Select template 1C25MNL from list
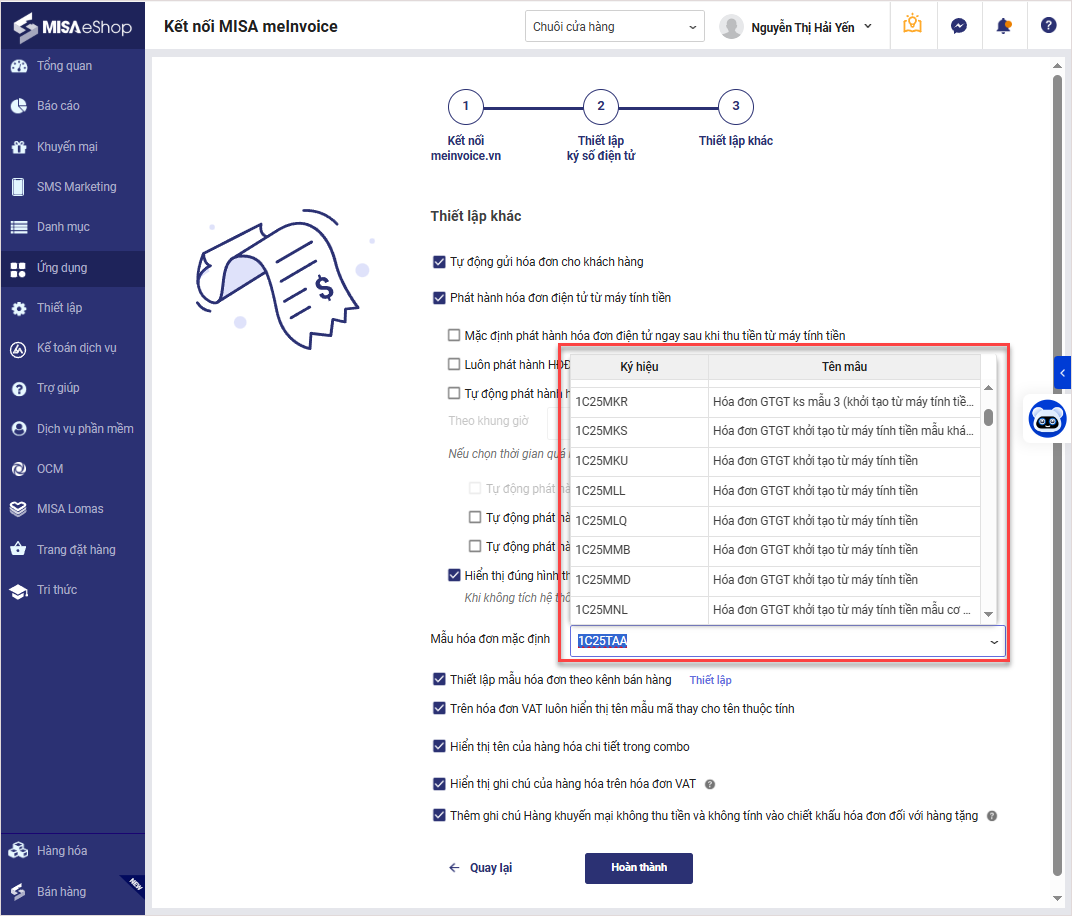Image resolution: width=1072 pixels, height=916 pixels. coord(775,610)
